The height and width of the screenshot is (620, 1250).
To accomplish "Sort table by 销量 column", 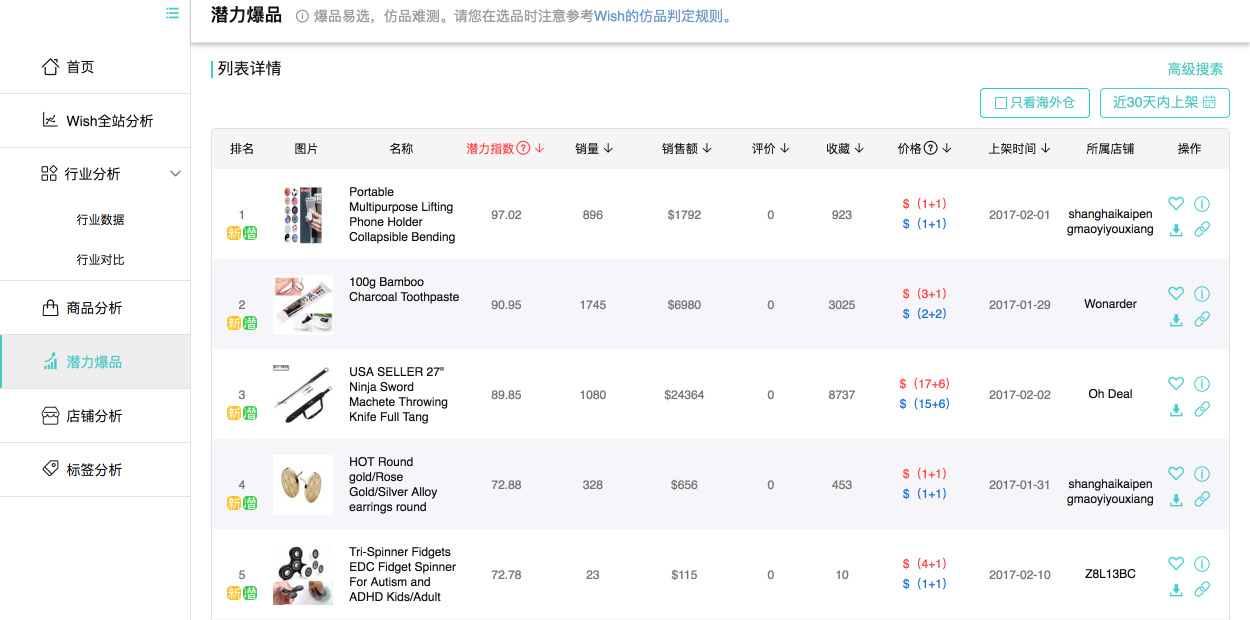I will pyautogui.click(x=594, y=149).
